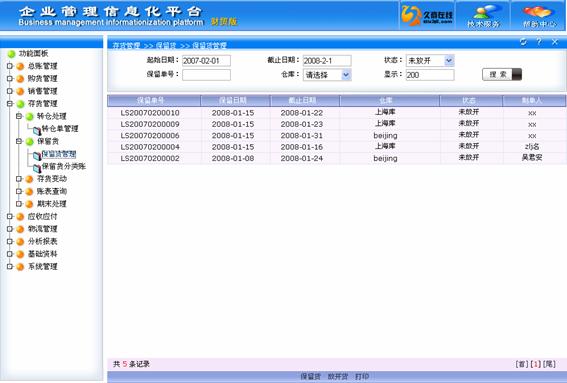Click the green orb beside 功能面板

pyautogui.click(x=12, y=54)
